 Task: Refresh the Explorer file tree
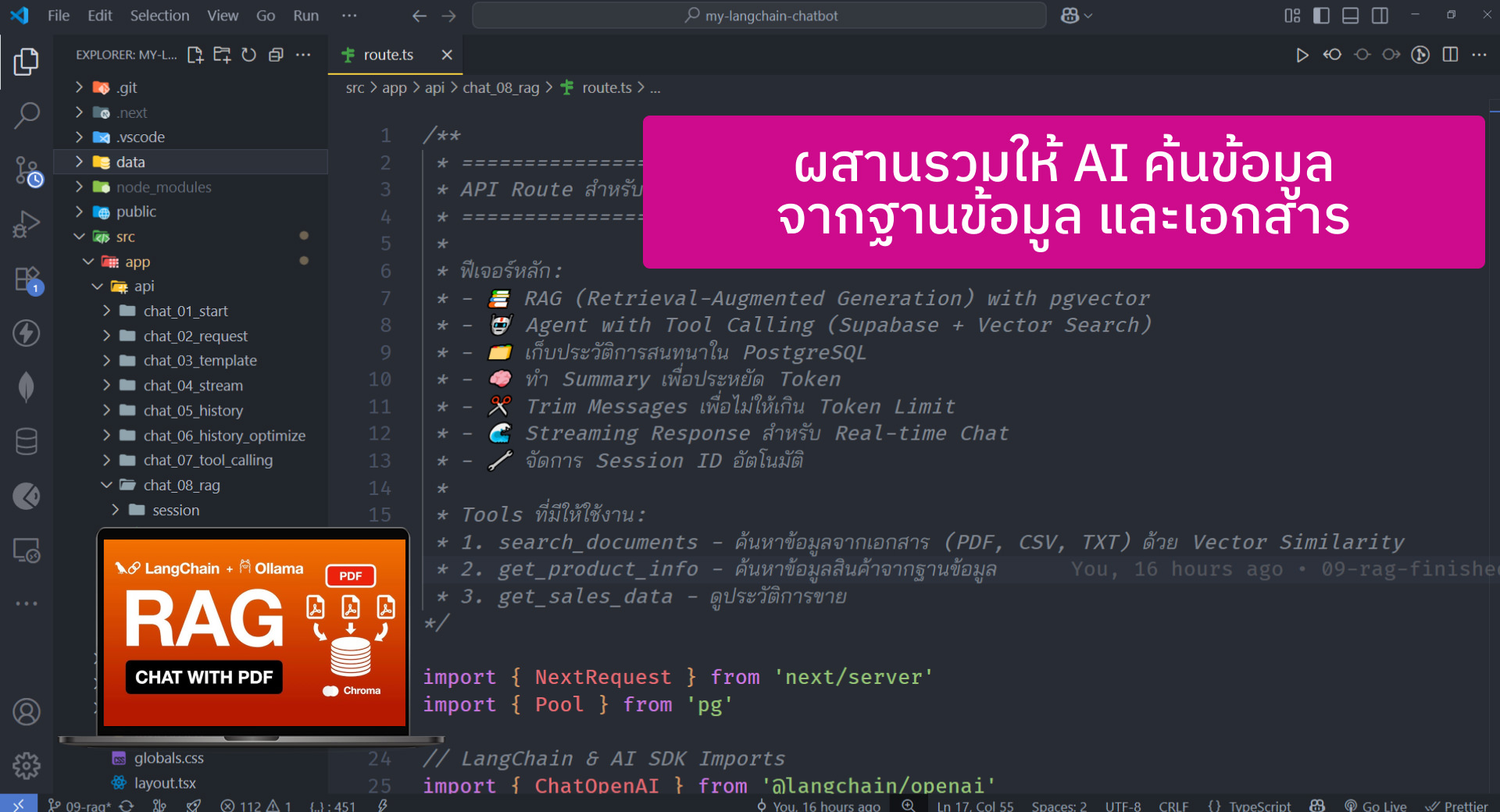249,55
